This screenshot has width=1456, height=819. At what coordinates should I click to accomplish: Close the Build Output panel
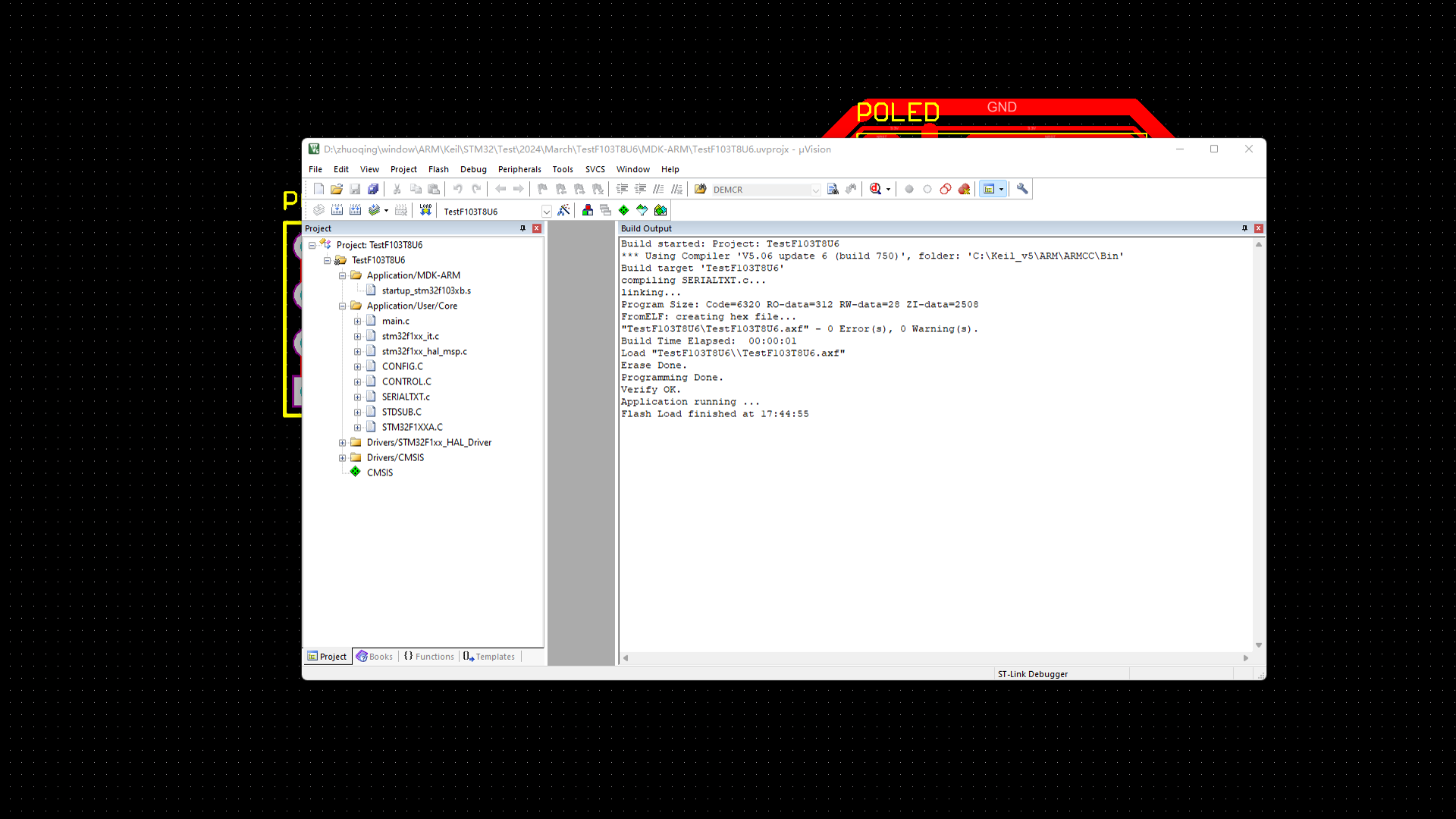click(1259, 228)
